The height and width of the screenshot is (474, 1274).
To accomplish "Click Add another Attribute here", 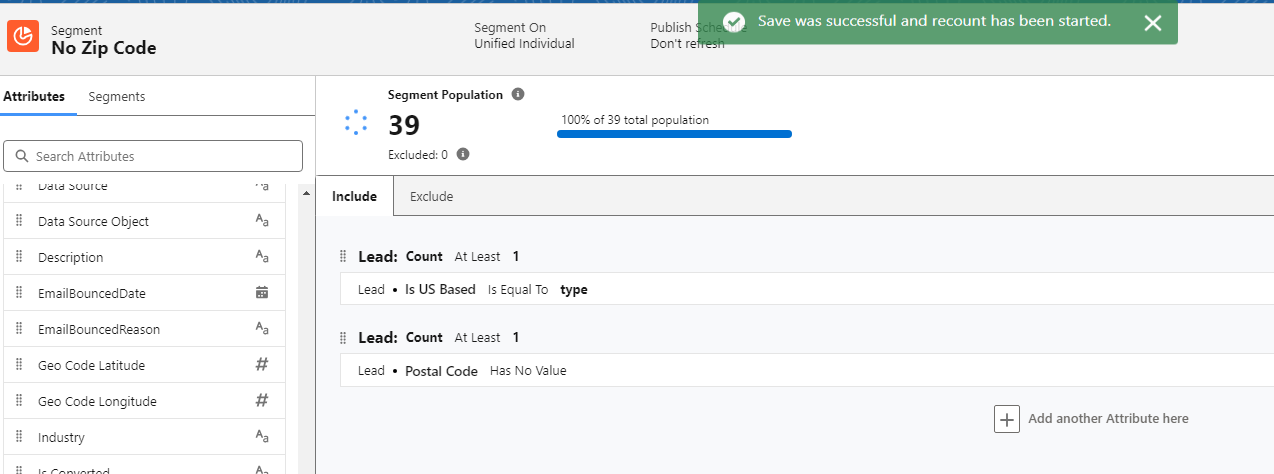I will click(x=1108, y=419).
